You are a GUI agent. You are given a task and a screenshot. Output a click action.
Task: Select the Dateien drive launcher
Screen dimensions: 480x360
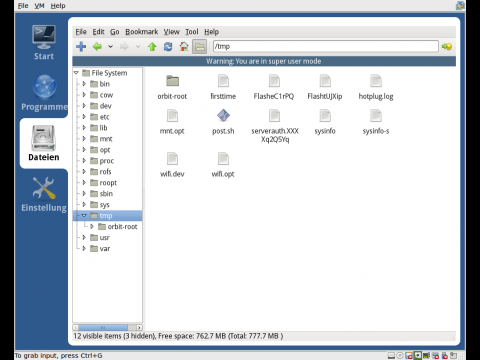pos(44,143)
